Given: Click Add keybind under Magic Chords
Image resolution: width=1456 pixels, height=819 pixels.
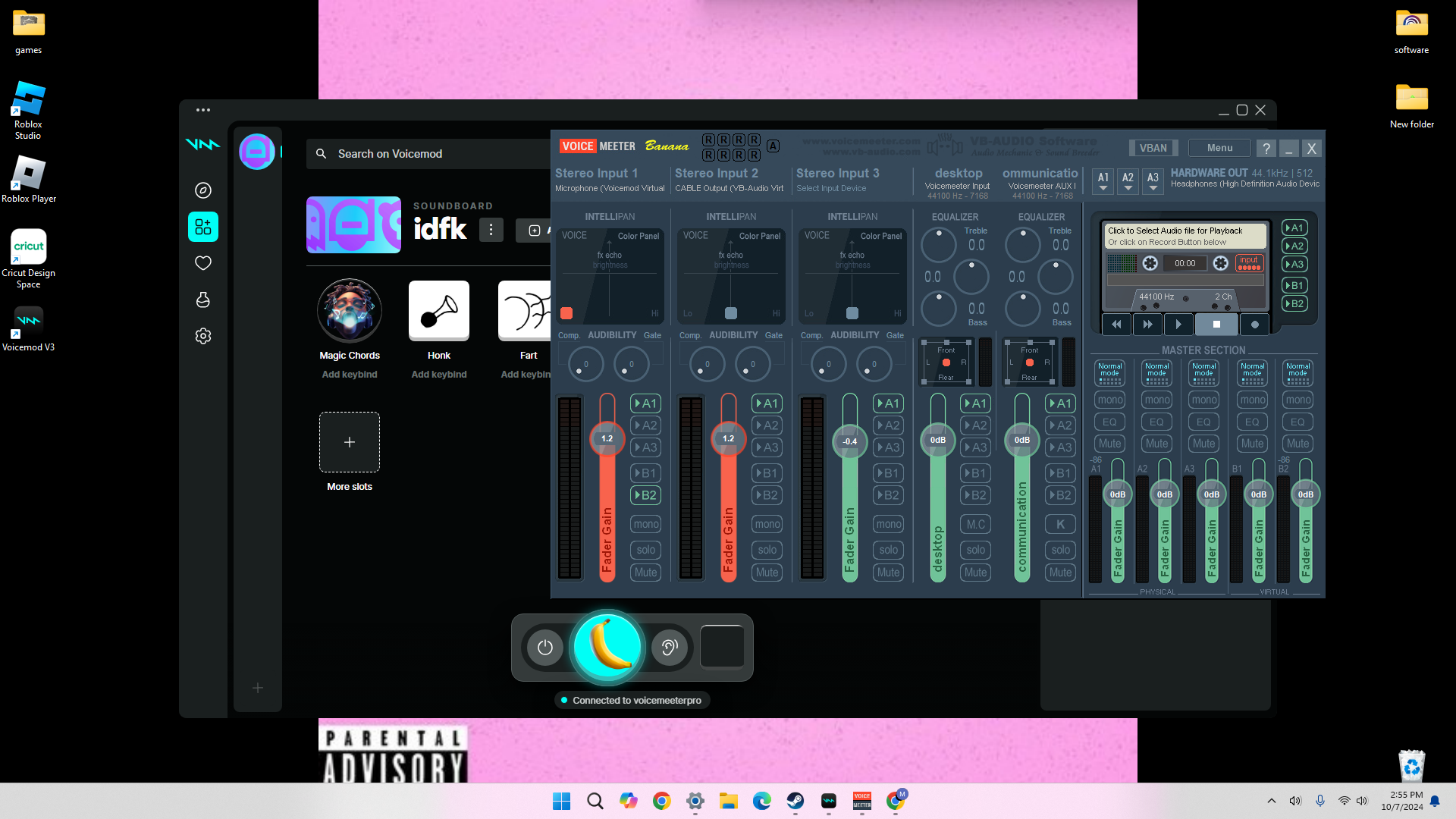Looking at the screenshot, I should [x=349, y=375].
